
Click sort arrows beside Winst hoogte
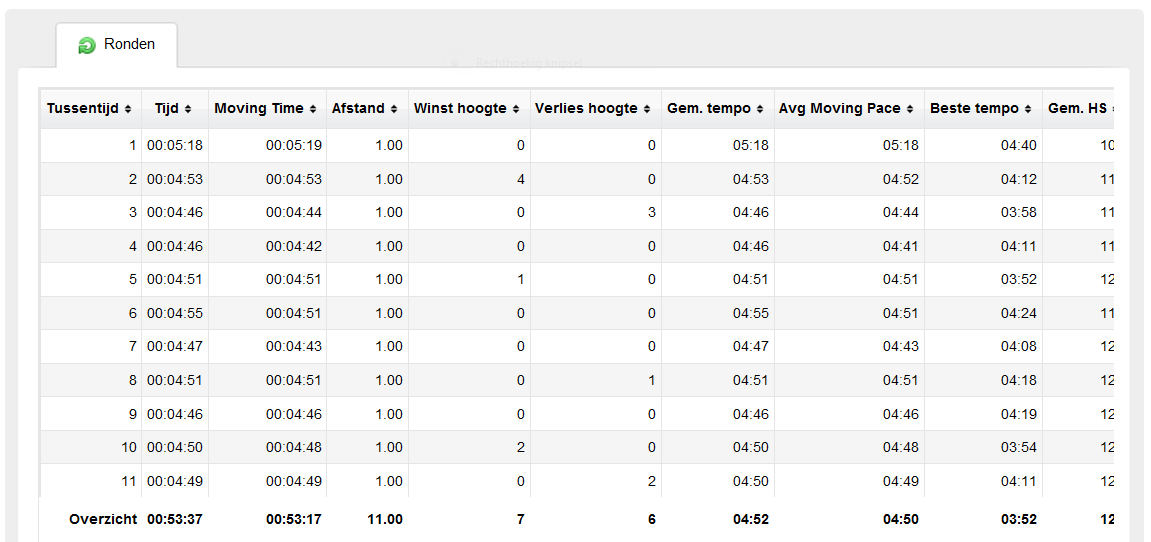coord(516,109)
